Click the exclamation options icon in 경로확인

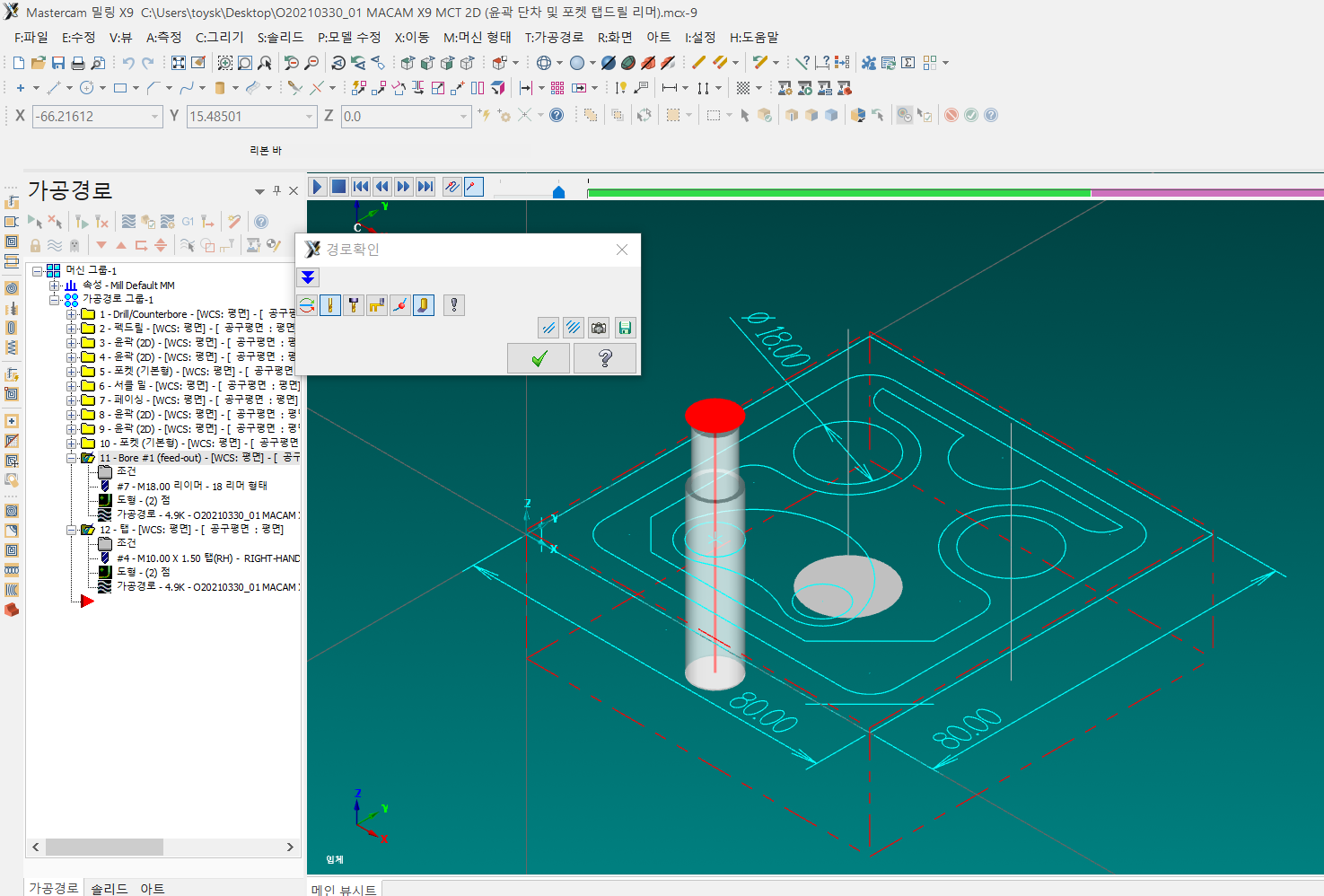454,305
